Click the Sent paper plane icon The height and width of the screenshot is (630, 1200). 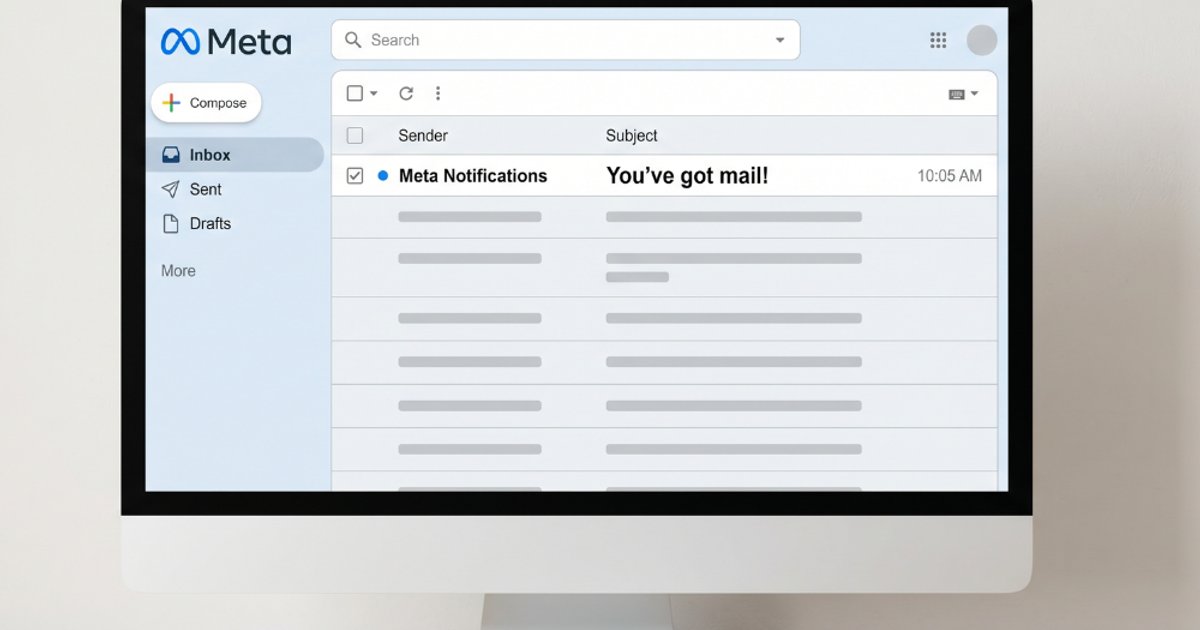(171, 189)
